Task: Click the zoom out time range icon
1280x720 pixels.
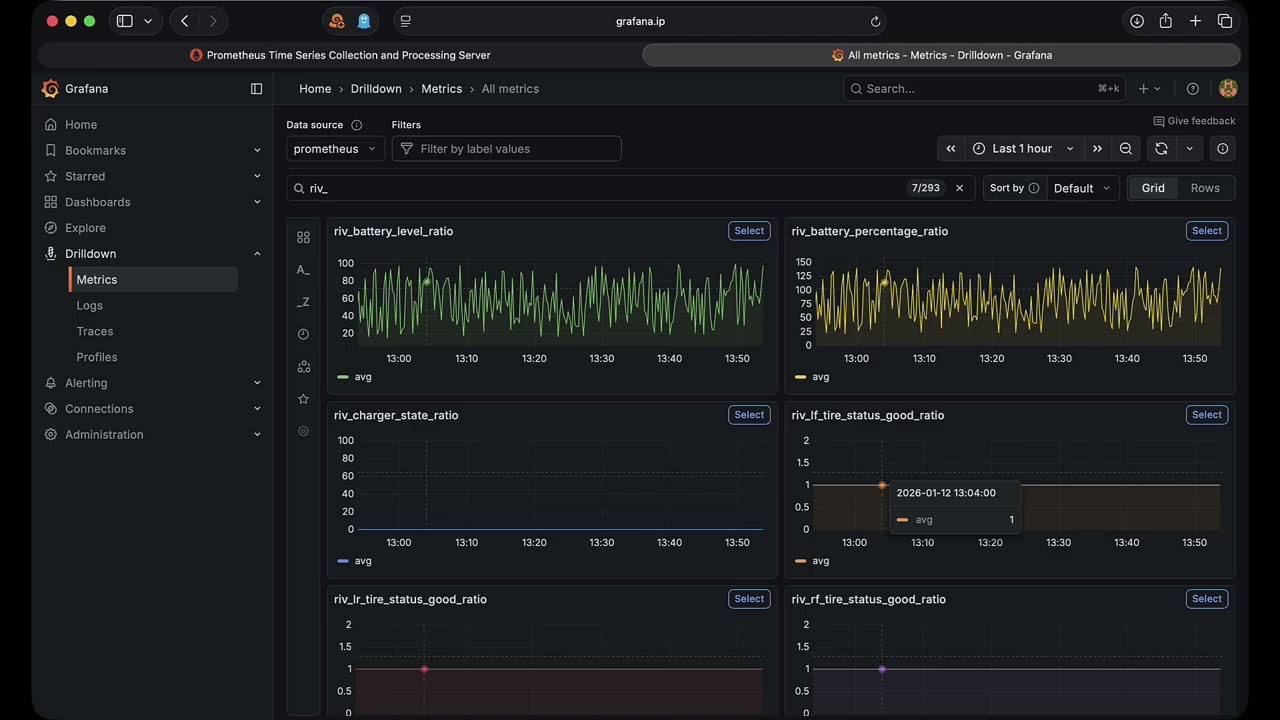Action: [1126, 149]
